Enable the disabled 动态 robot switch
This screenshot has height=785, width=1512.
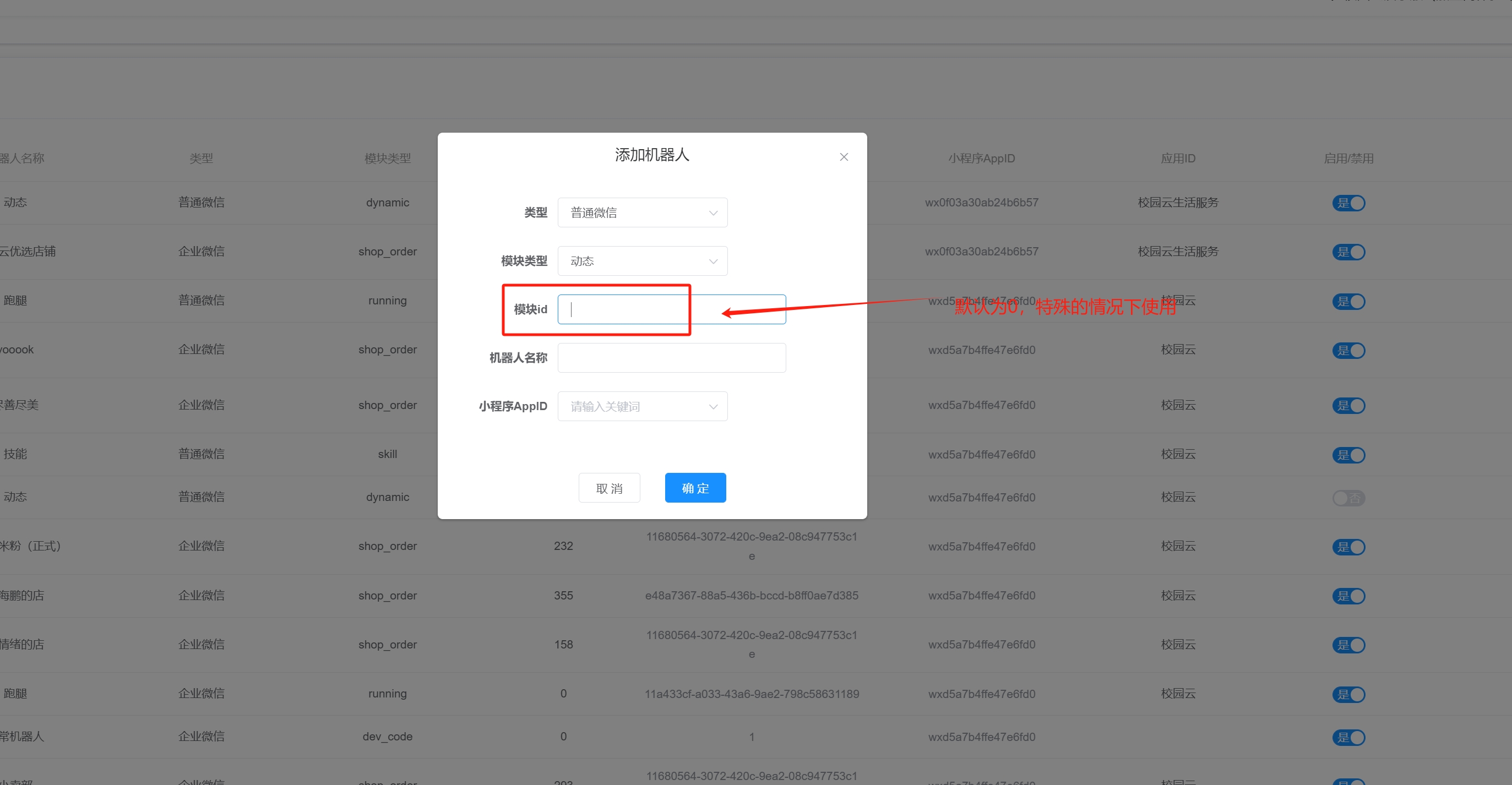1349,498
